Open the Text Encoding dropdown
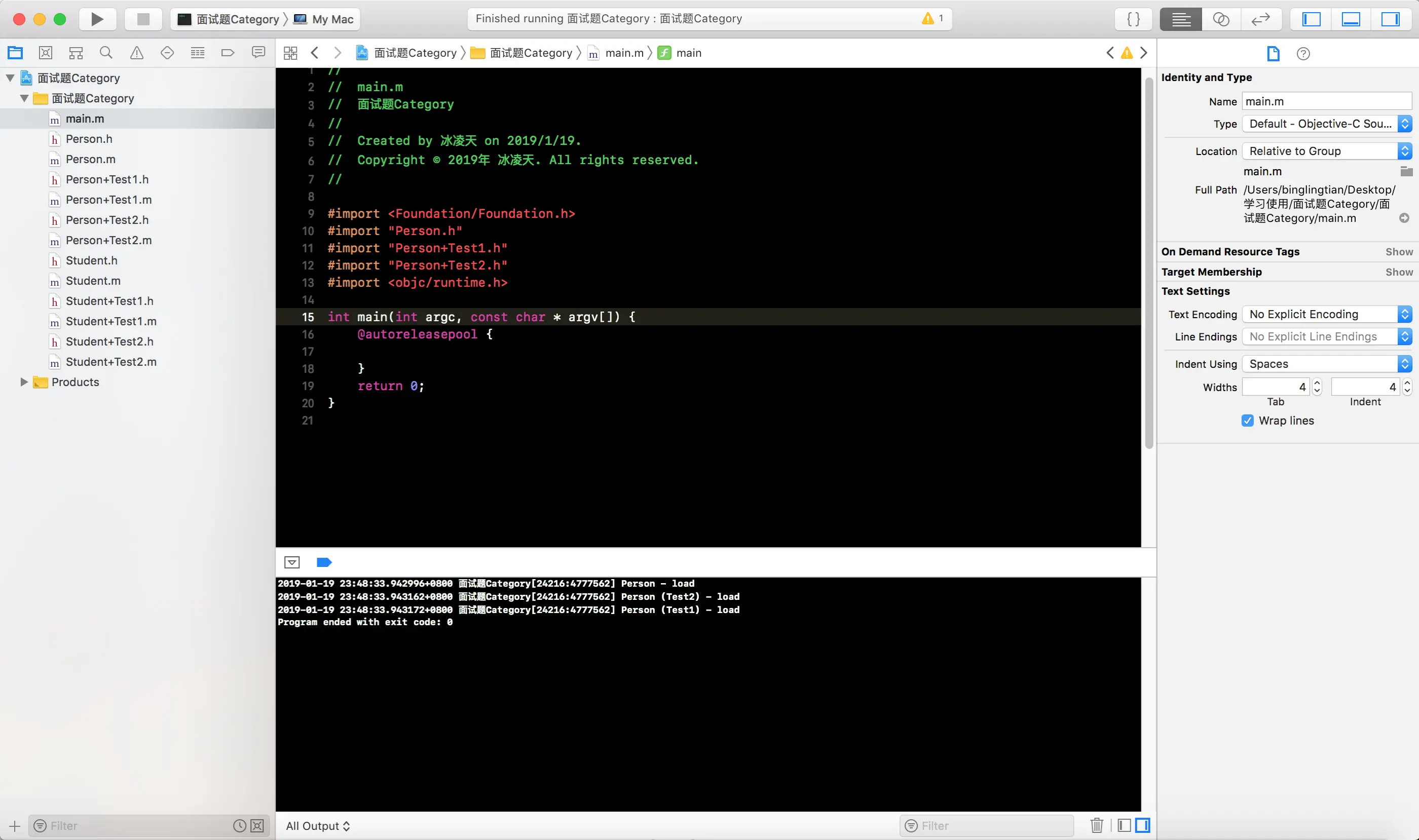Screen dimensions: 1419x840 tap(1326, 314)
